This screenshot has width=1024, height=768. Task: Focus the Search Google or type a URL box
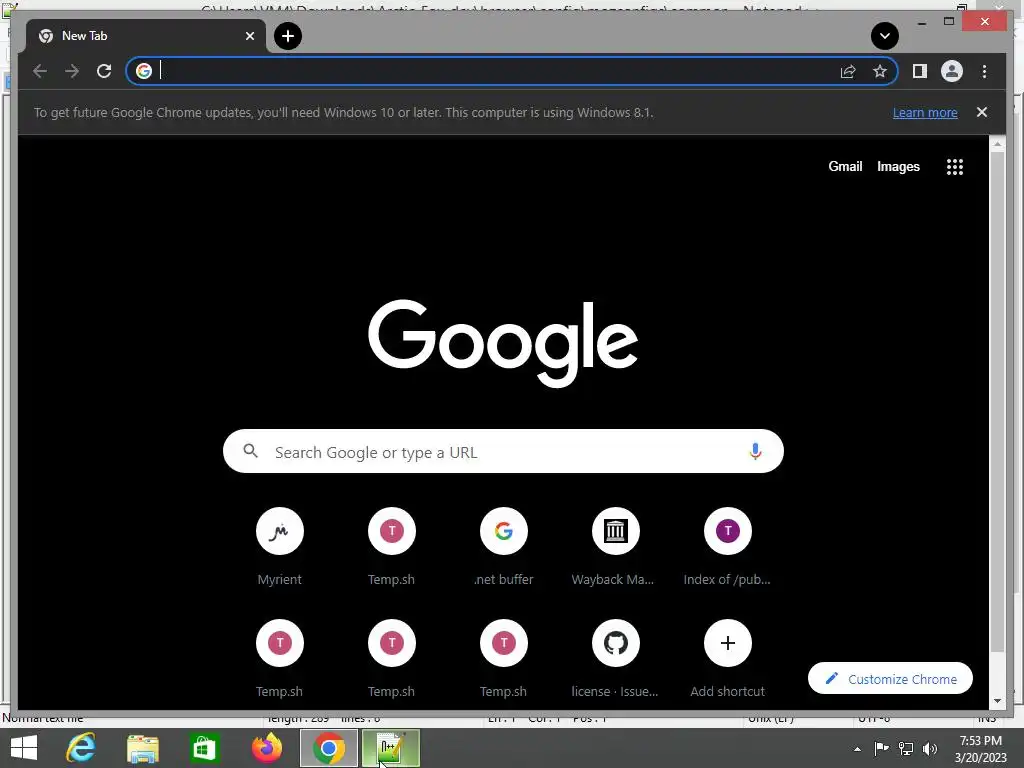(x=503, y=451)
